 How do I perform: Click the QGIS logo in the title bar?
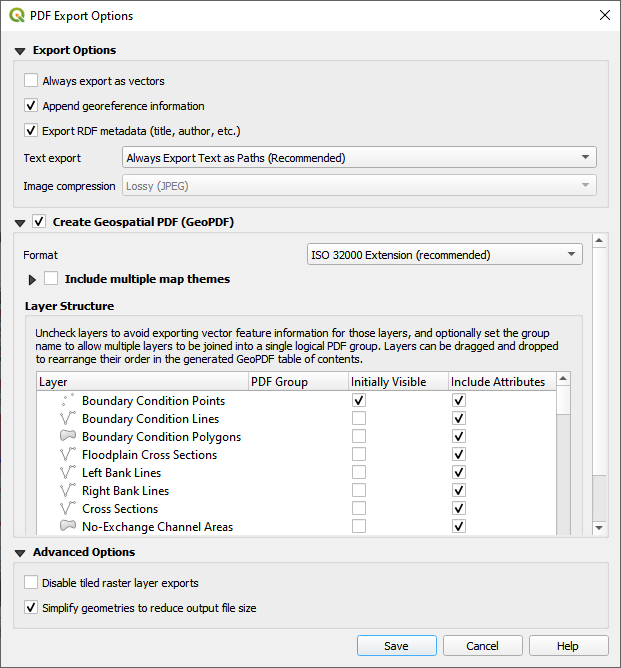(16, 15)
